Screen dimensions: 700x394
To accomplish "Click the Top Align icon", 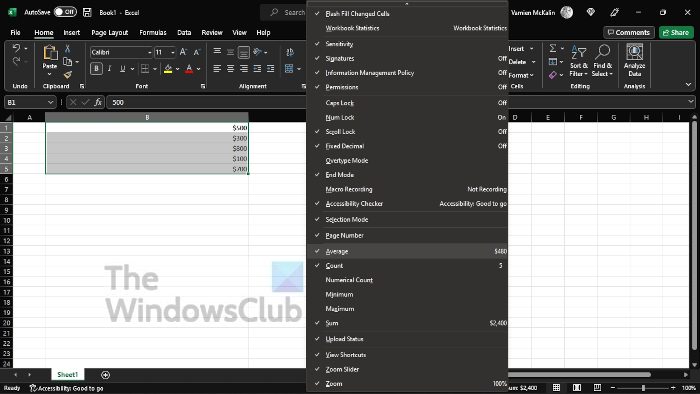I will tap(217, 51).
